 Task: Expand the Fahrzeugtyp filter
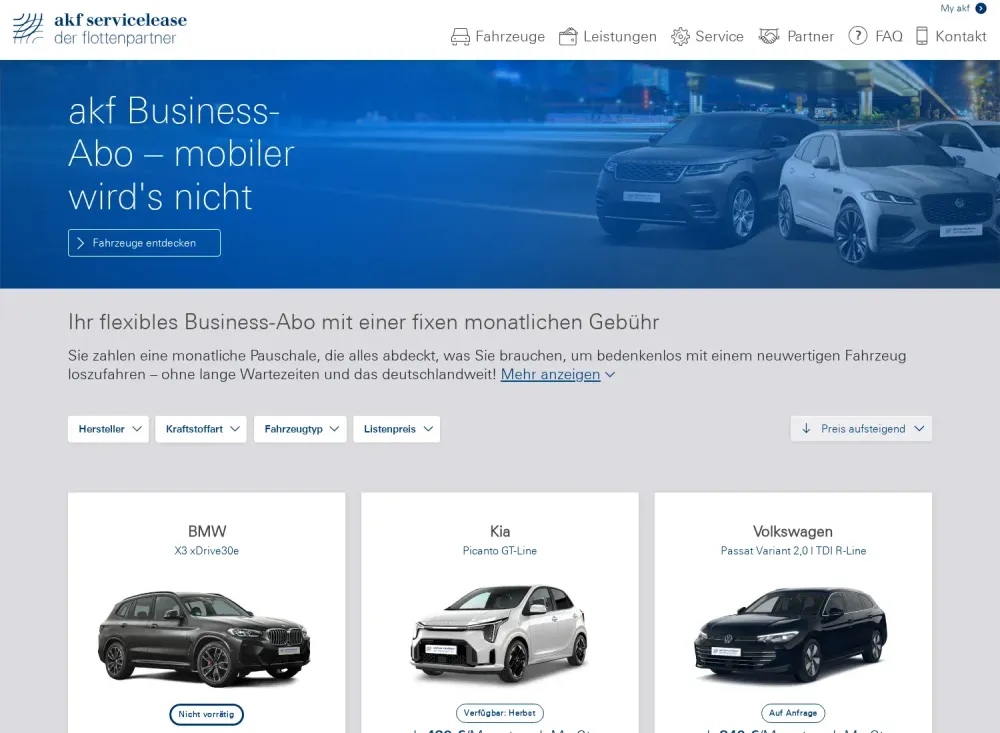point(300,429)
